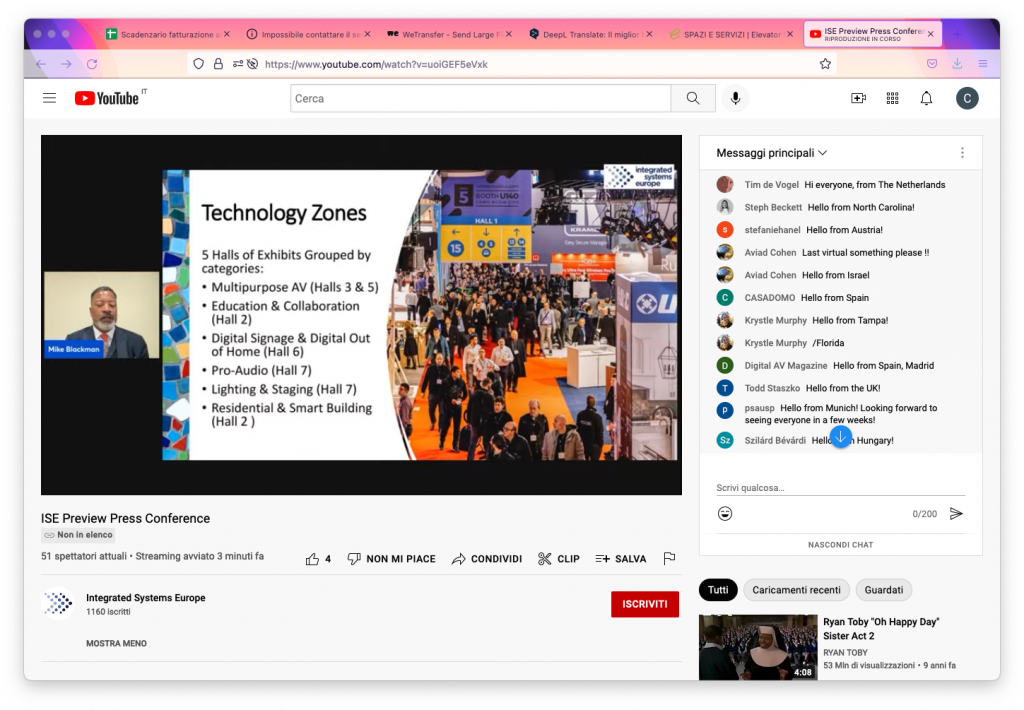1024x710 pixels.
Task: Start voice search with the microphone
Action: [x=735, y=98]
